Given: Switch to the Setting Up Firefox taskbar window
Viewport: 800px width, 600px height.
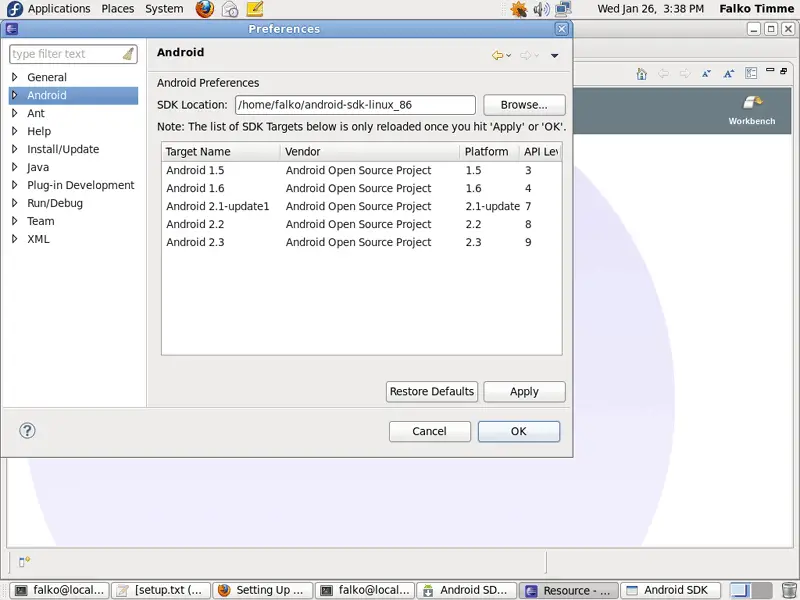Looking at the screenshot, I should click(263, 590).
